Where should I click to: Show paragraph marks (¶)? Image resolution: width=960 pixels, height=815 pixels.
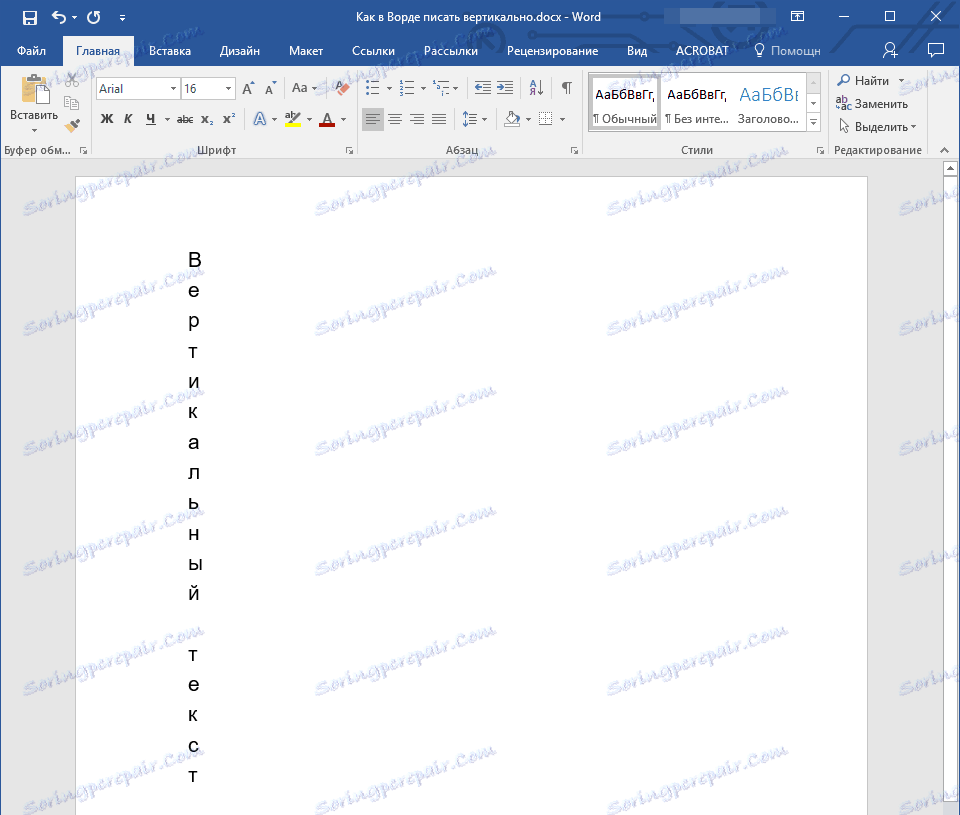click(x=567, y=88)
